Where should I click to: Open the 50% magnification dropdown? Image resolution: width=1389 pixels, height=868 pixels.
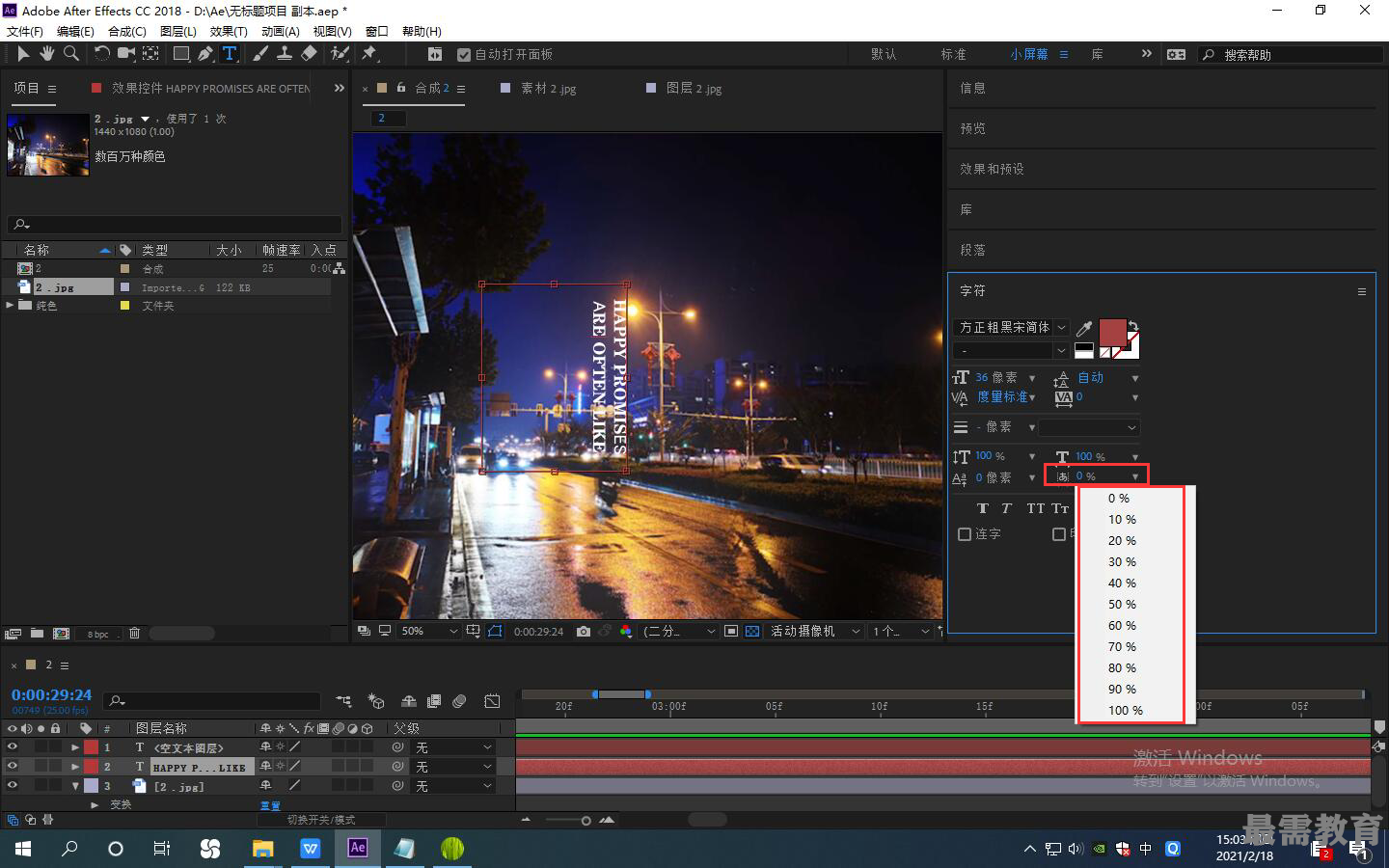(428, 632)
